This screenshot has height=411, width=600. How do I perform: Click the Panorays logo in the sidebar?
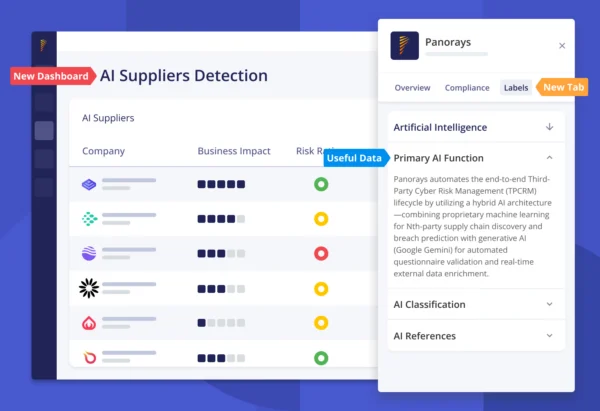coord(44,45)
